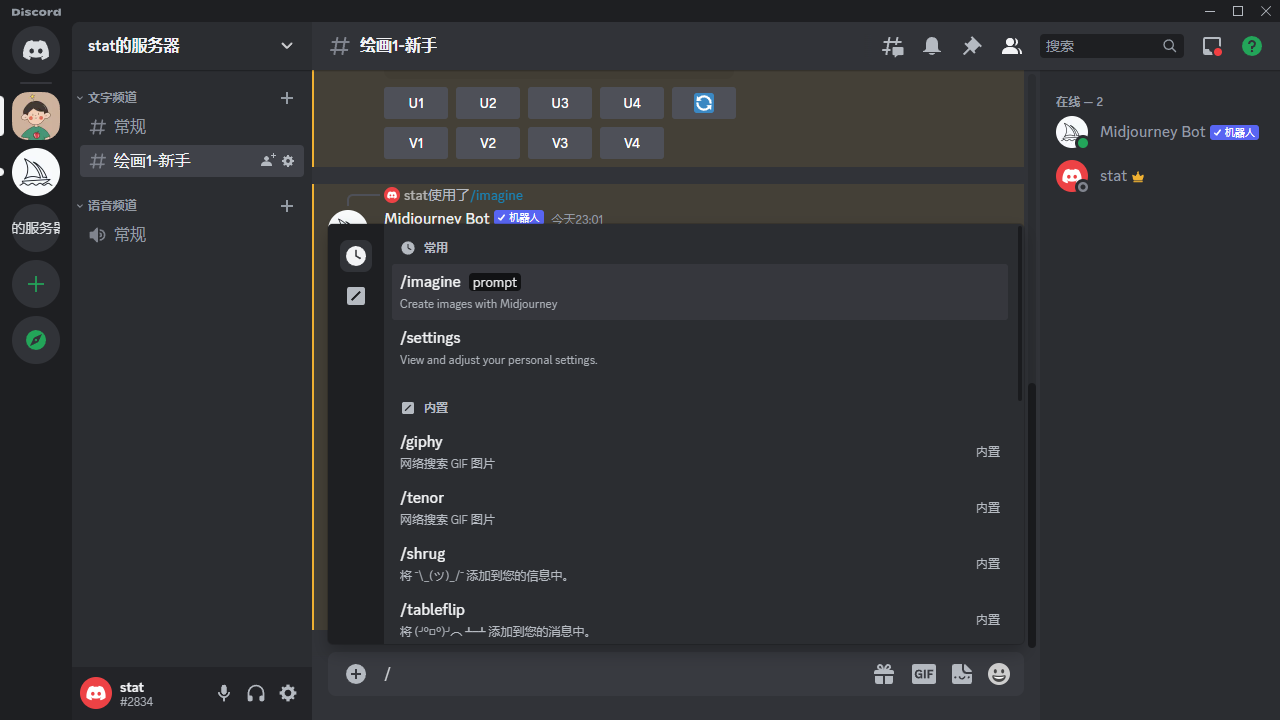Click invite people icon on 绘画1-新手
This screenshot has height=720, width=1280.
point(268,161)
